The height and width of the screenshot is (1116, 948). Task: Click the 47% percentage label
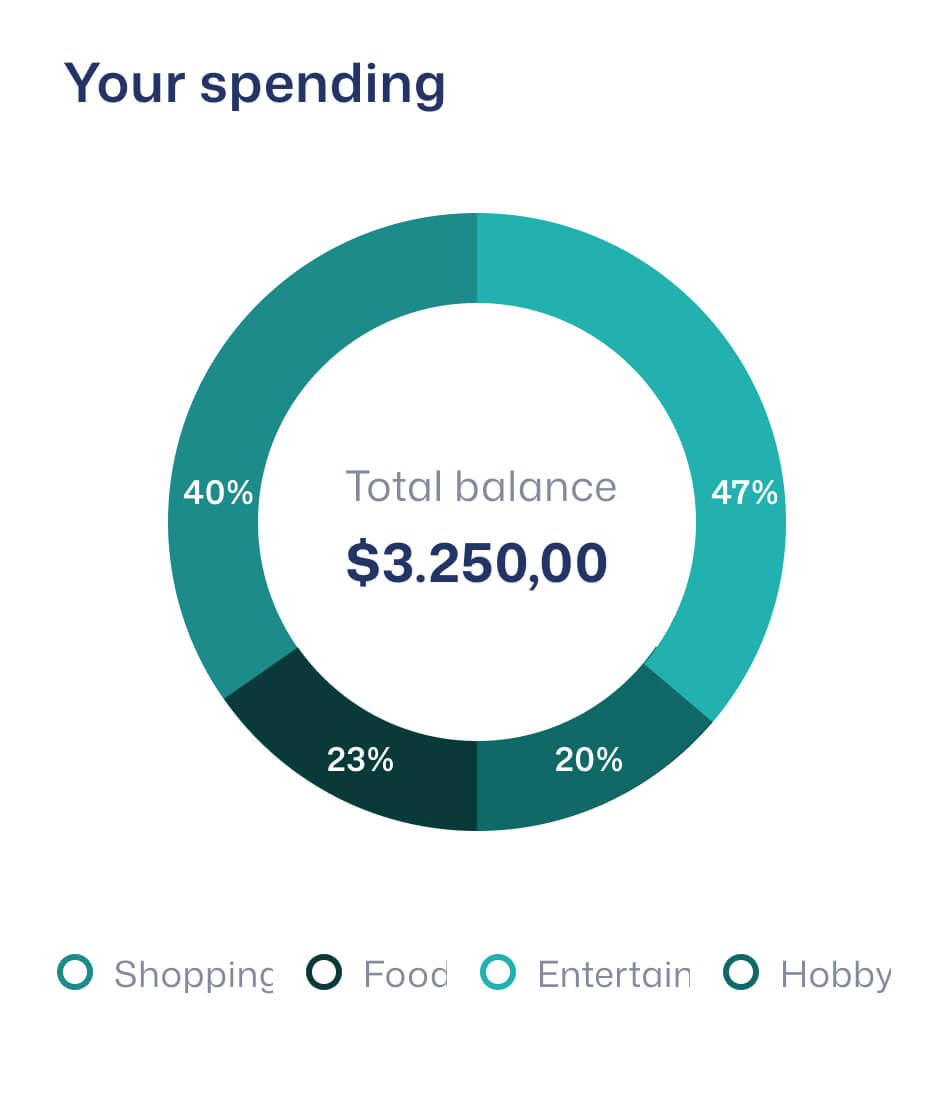(x=744, y=492)
